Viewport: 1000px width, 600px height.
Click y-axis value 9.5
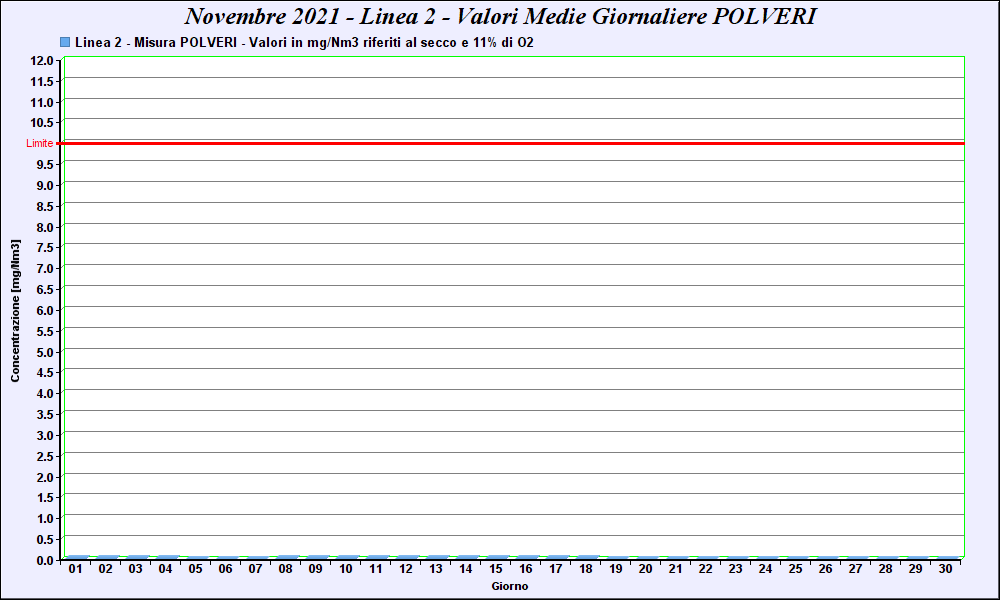coord(45,165)
